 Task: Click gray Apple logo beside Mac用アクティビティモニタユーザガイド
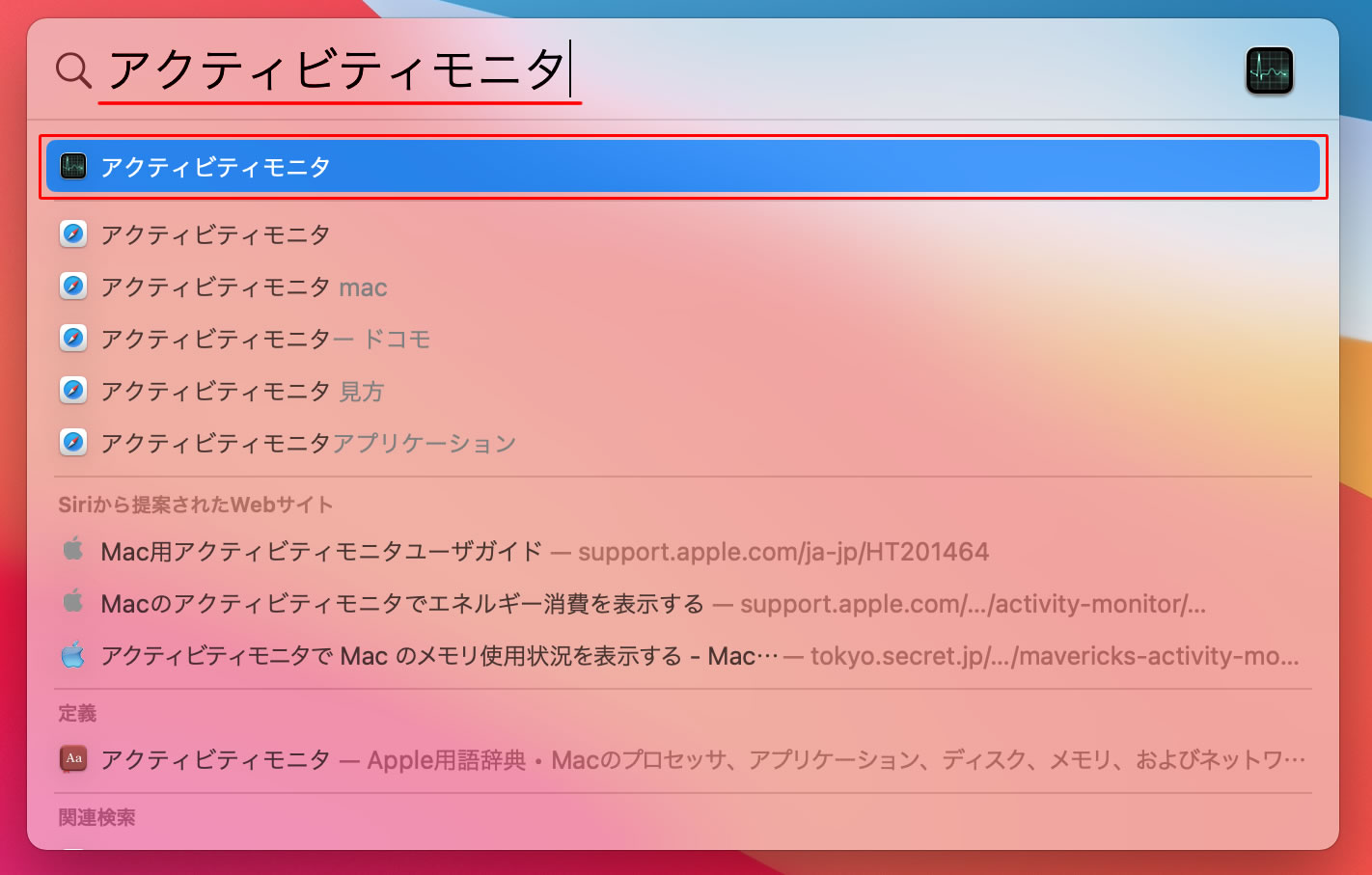click(x=73, y=550)
